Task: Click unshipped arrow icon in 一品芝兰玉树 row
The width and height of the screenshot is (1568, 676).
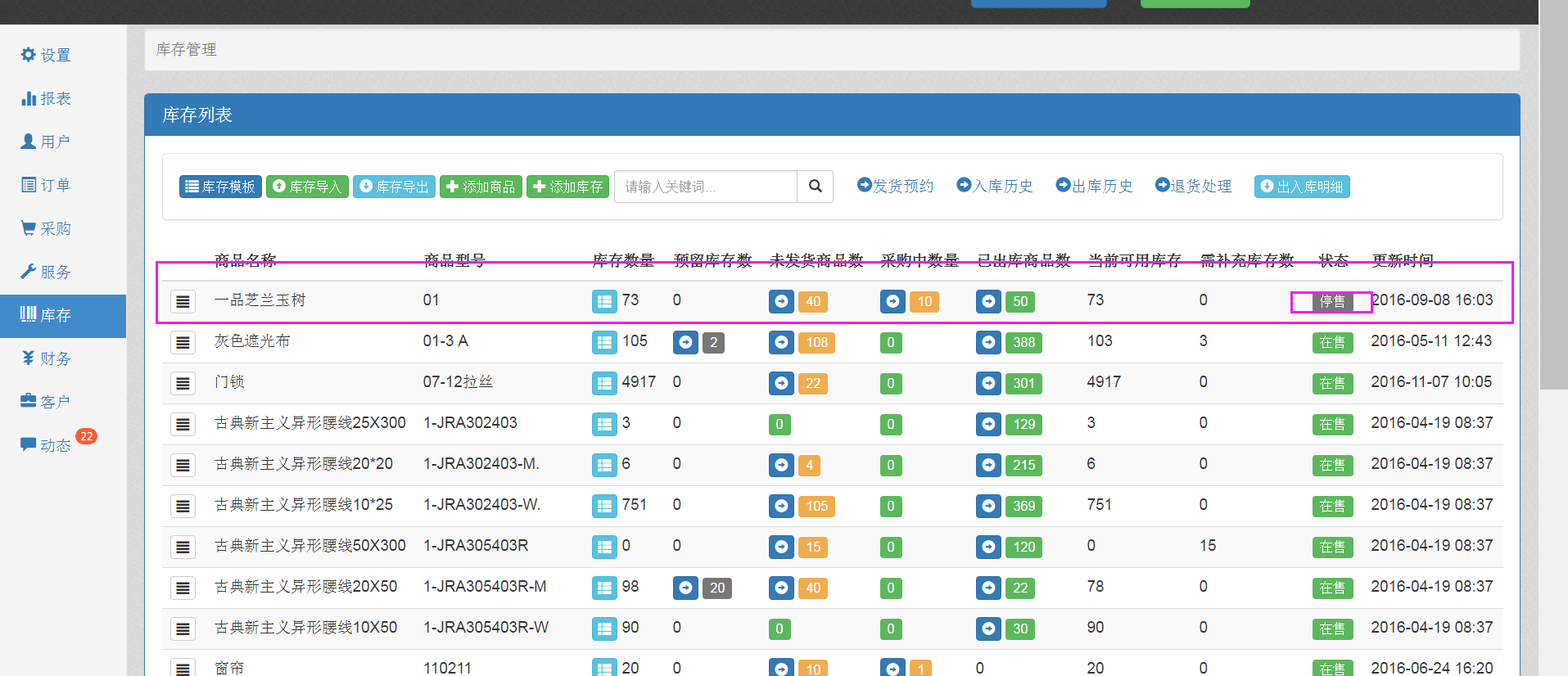Action: click(x=781, y=302)
